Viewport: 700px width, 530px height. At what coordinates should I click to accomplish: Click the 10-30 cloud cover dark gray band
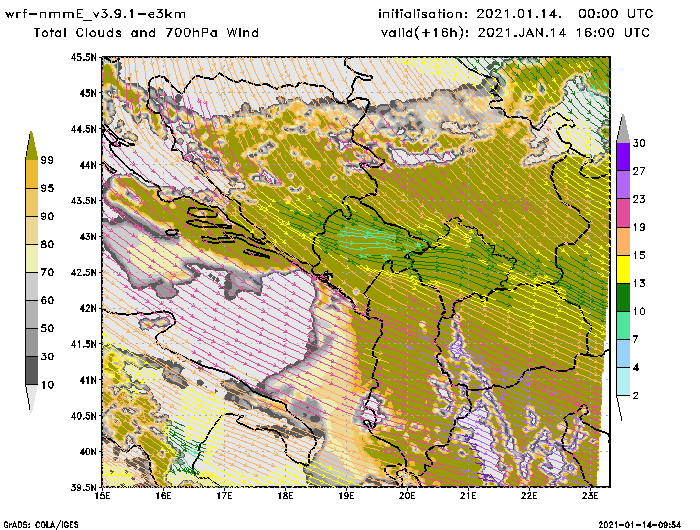(x=32, y=371)
